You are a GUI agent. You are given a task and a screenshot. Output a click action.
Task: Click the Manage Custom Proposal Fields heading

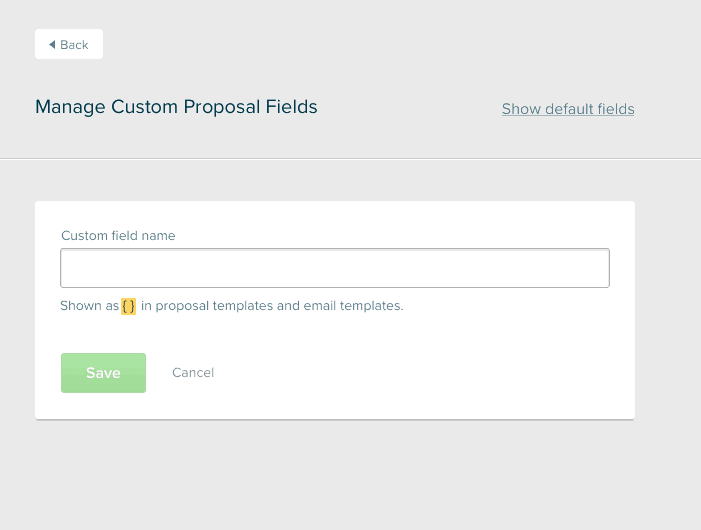[176, 107]
